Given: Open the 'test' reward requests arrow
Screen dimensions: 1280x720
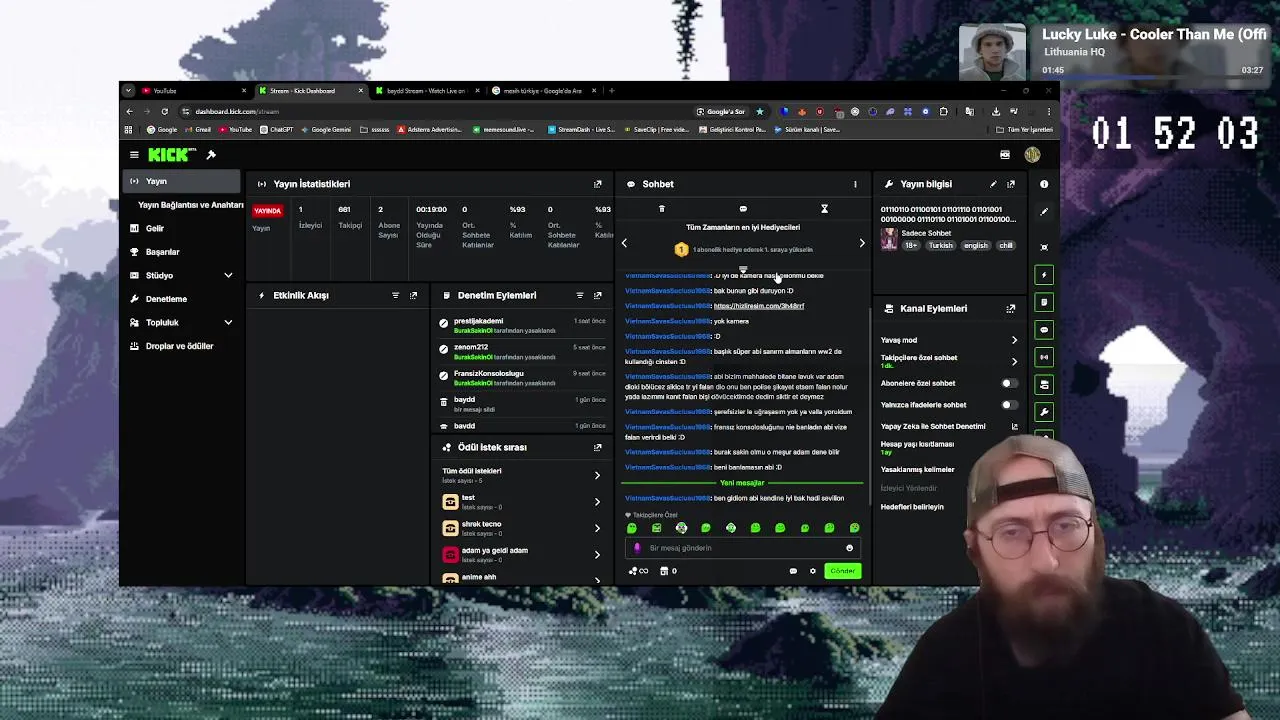Looking at the screenshot, I should point(597,502).
